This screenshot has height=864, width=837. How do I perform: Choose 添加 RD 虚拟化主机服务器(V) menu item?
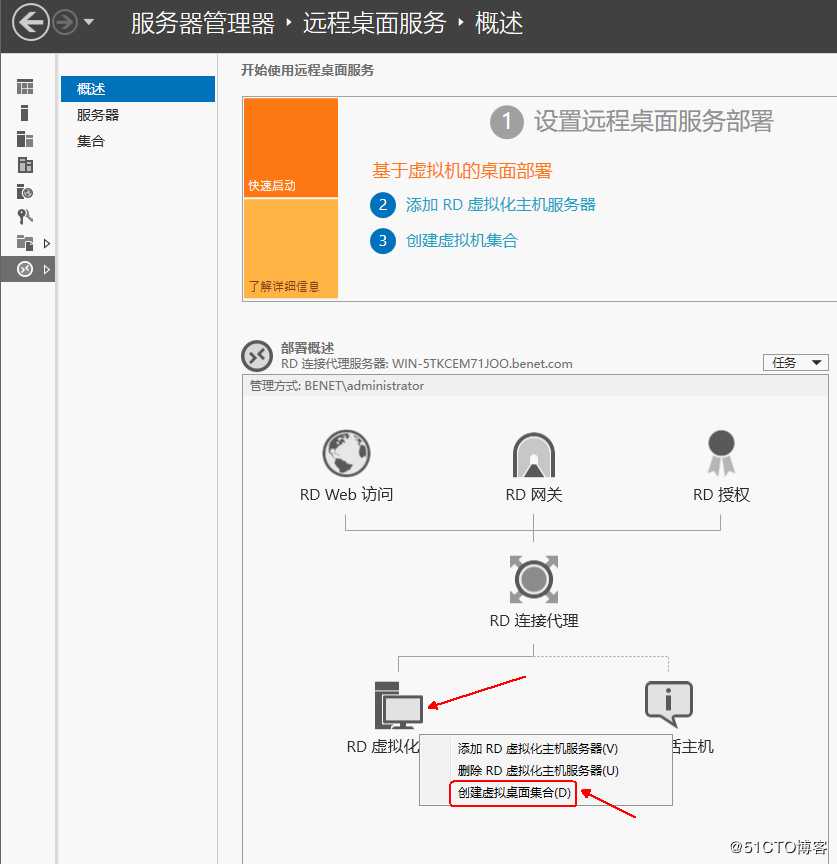538,749
